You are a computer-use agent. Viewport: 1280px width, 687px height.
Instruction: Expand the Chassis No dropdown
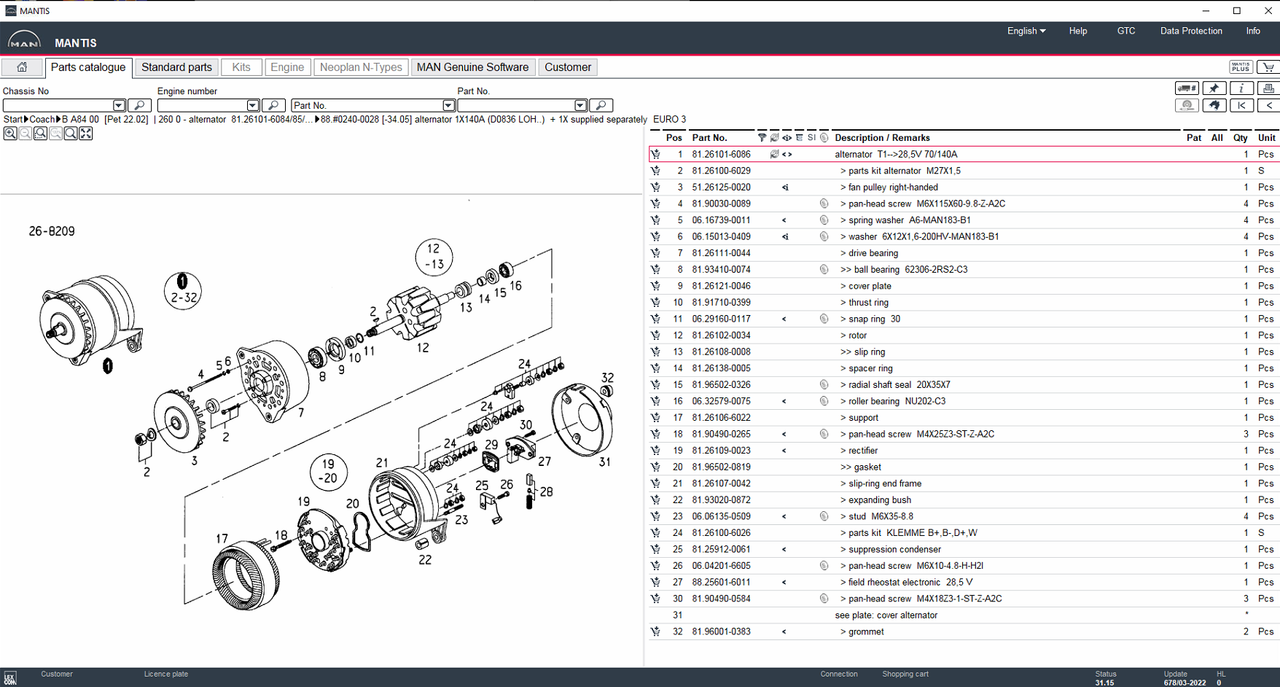119,105
